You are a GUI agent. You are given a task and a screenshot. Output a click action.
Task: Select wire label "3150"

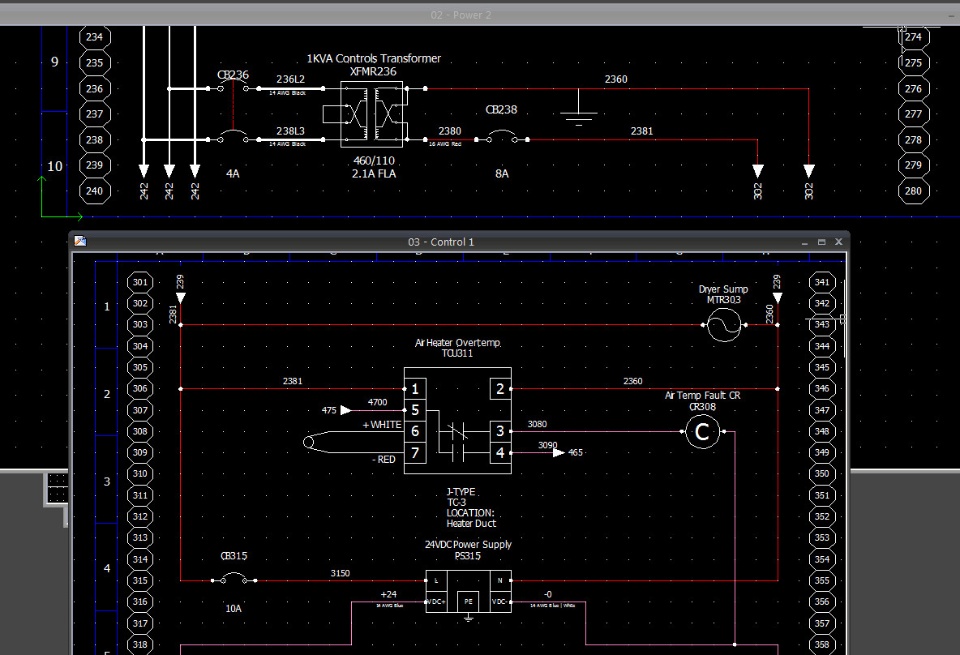point(340,573)
